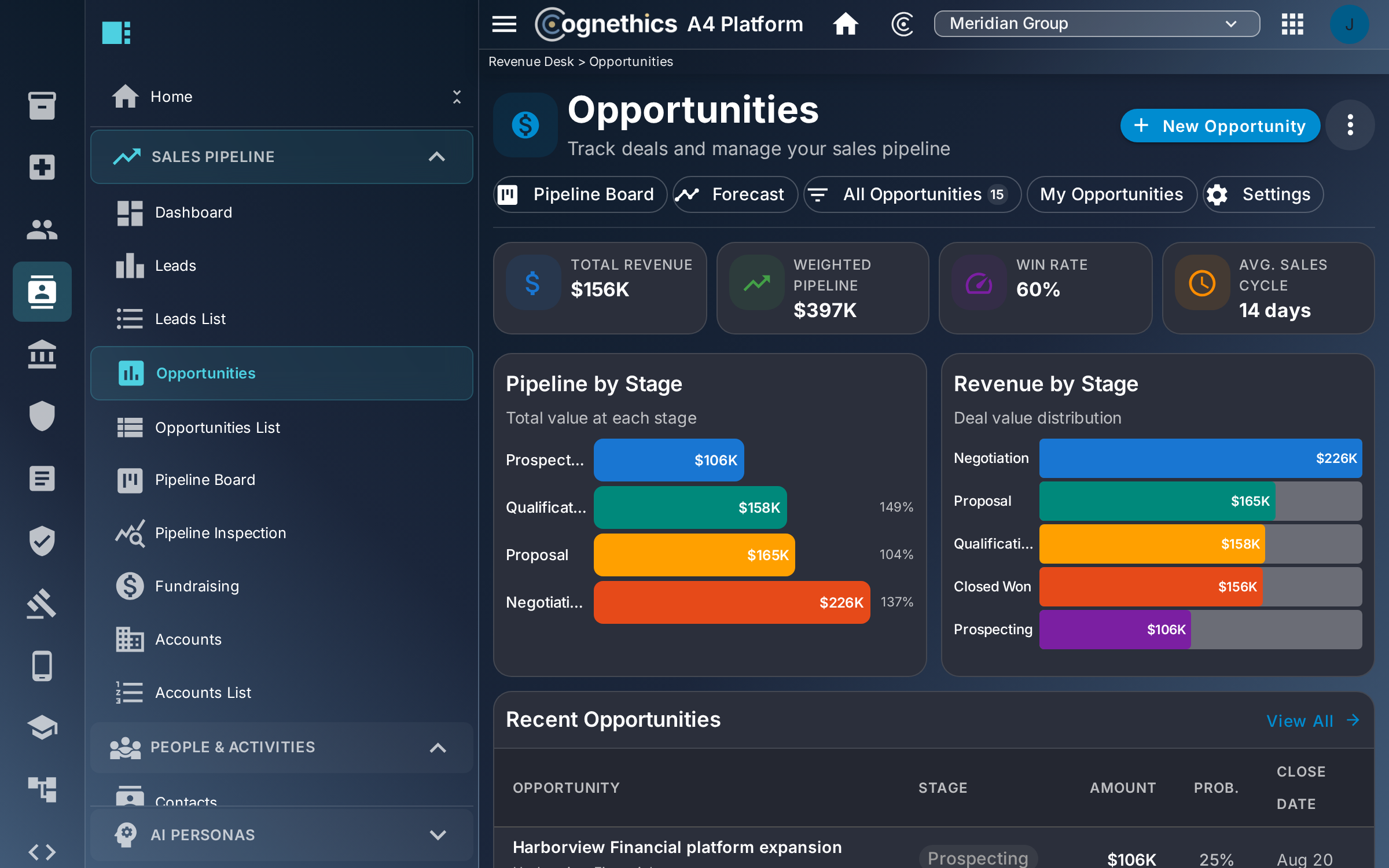This screenshot has height=868, width=1389.
Task: Open Pipeline Board in the sidebar
Action: coord(282,480)
